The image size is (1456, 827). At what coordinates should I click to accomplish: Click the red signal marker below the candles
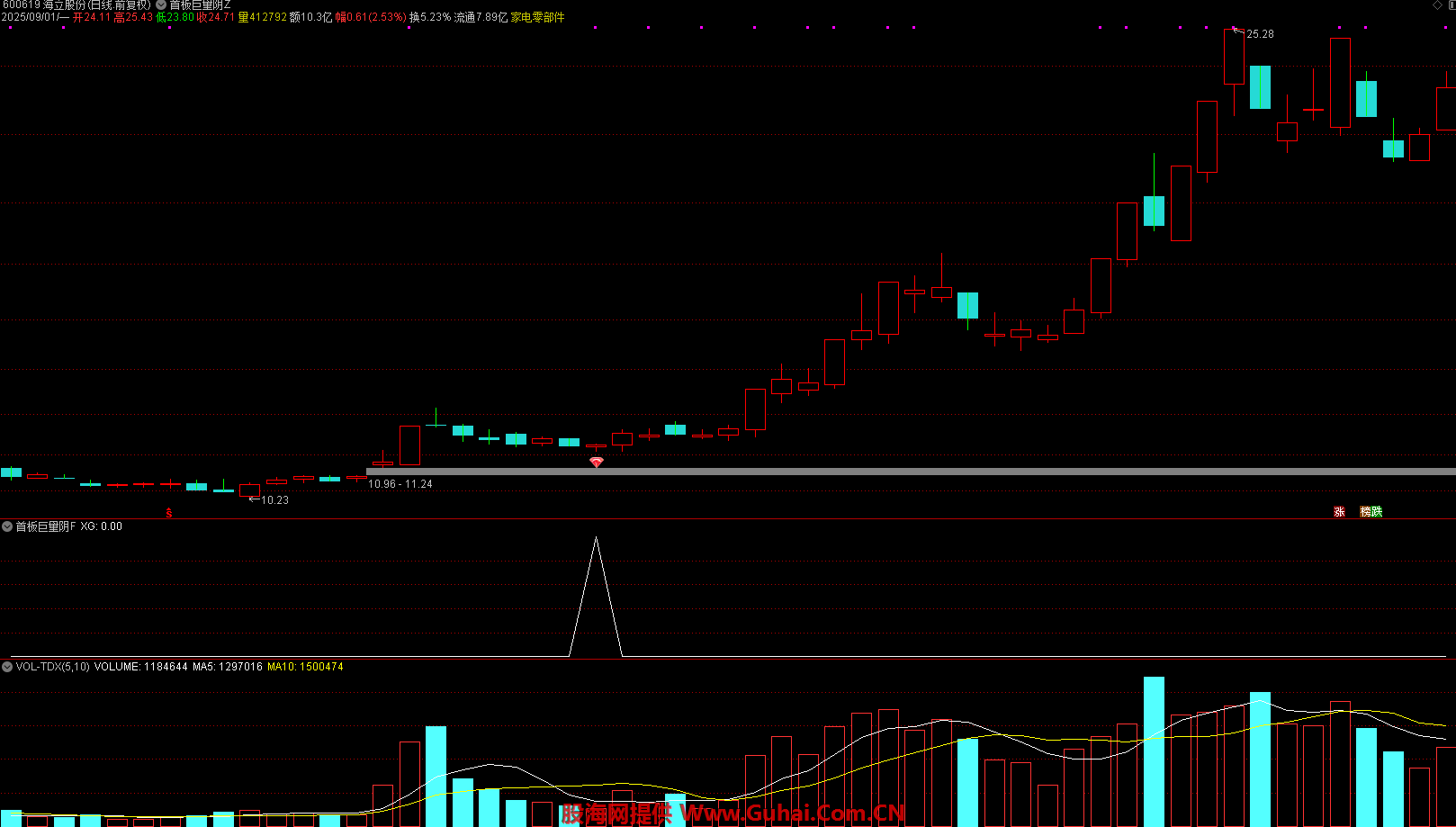tap(596, 463)
